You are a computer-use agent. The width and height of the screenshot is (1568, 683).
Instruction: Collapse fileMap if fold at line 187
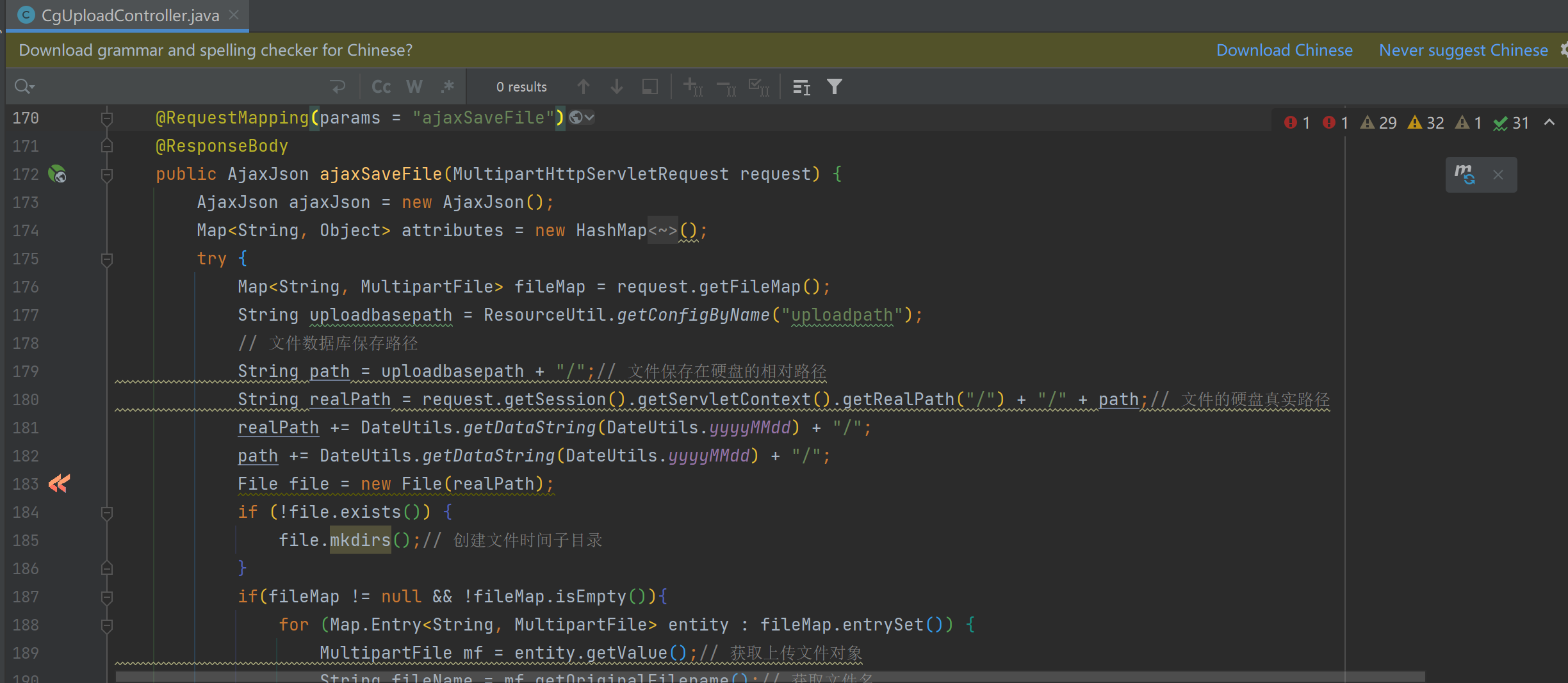(x=107, y=597)
